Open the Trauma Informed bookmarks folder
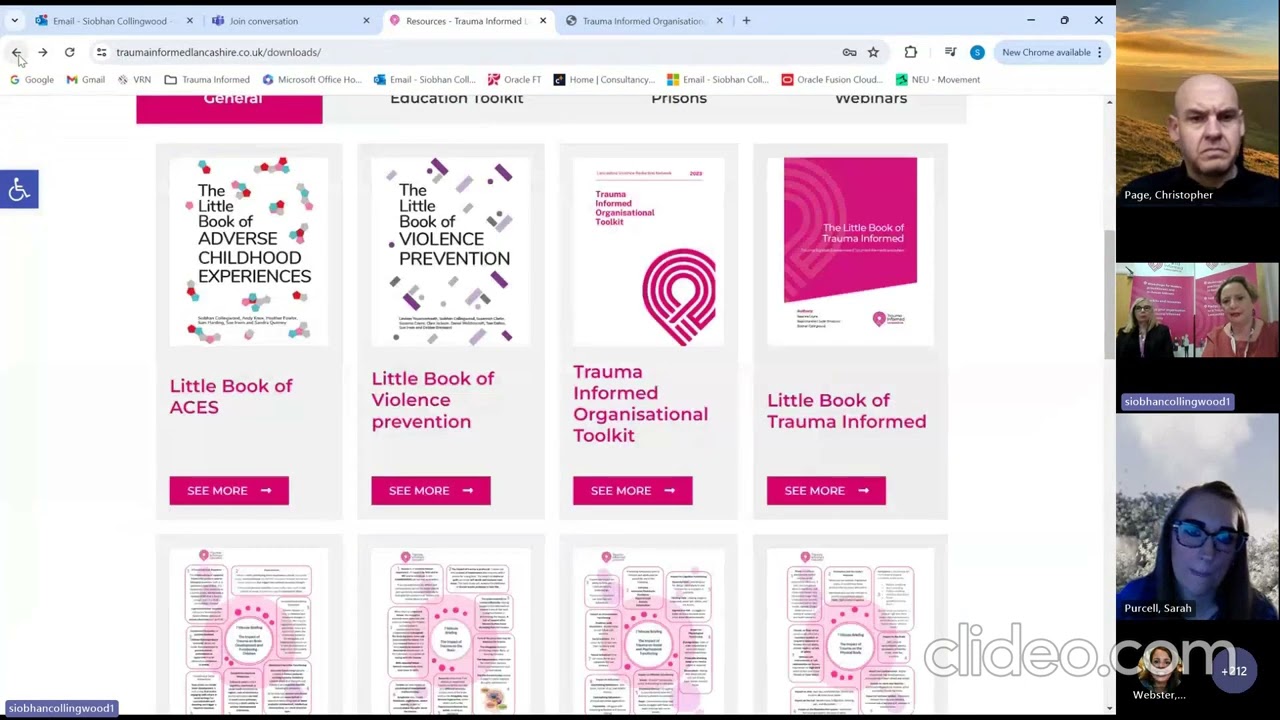1280x720 pixels. point(207,79)
